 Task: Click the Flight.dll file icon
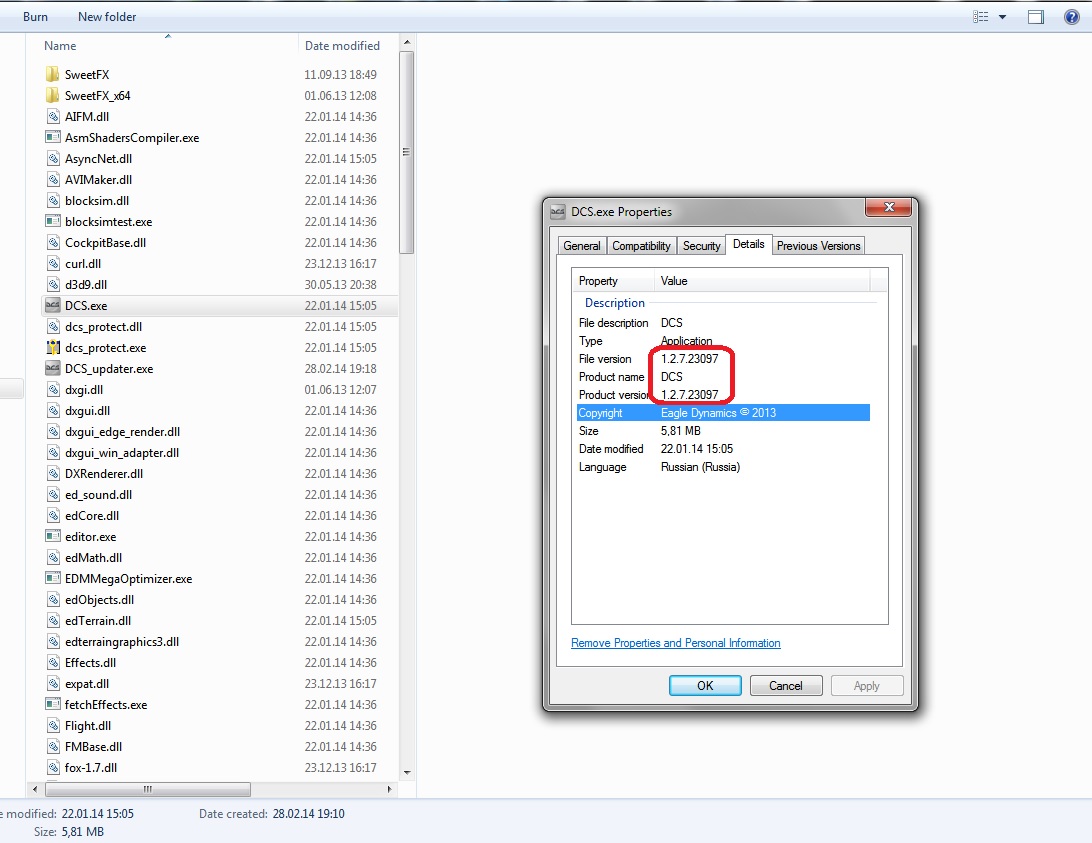click(52, 725)
